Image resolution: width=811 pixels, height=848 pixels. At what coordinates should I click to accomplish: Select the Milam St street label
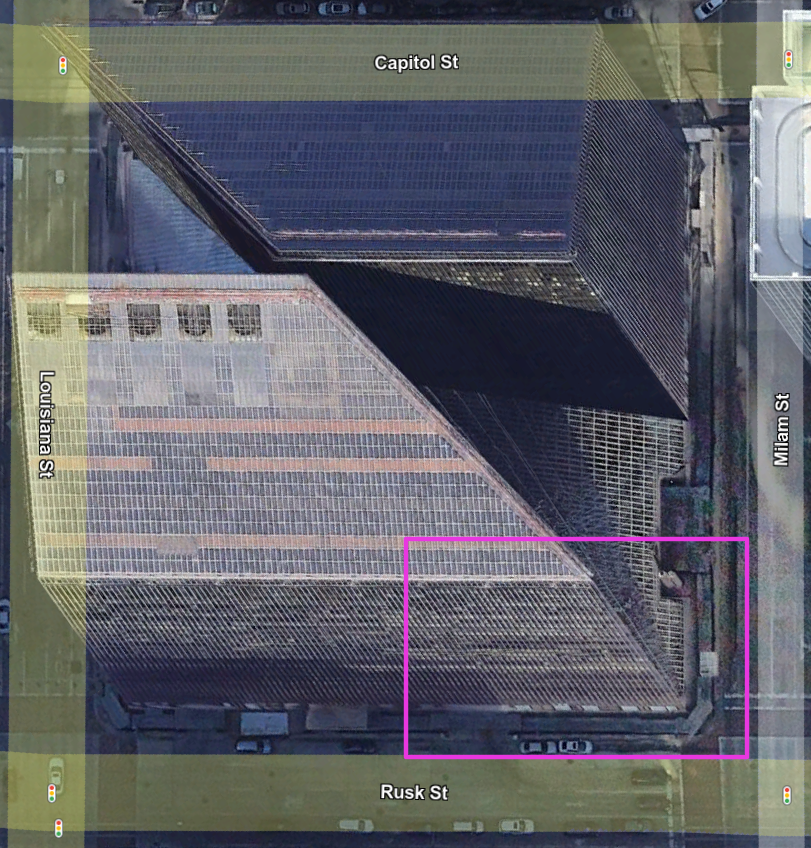coord(781,429)
